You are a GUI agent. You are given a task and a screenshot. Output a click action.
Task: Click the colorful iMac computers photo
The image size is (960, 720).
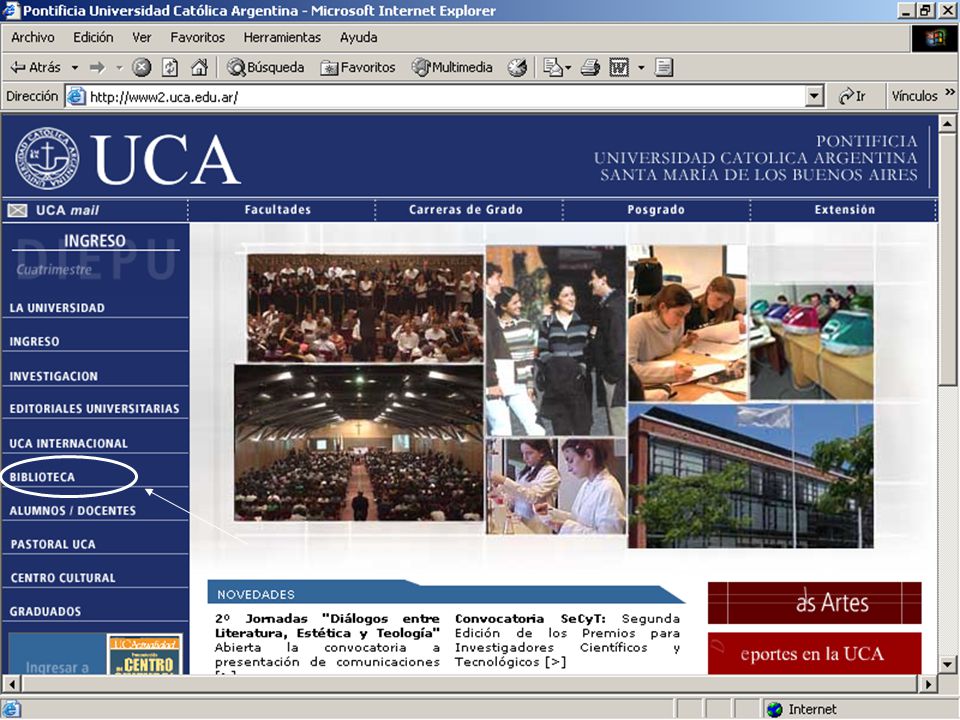point(811,342)
